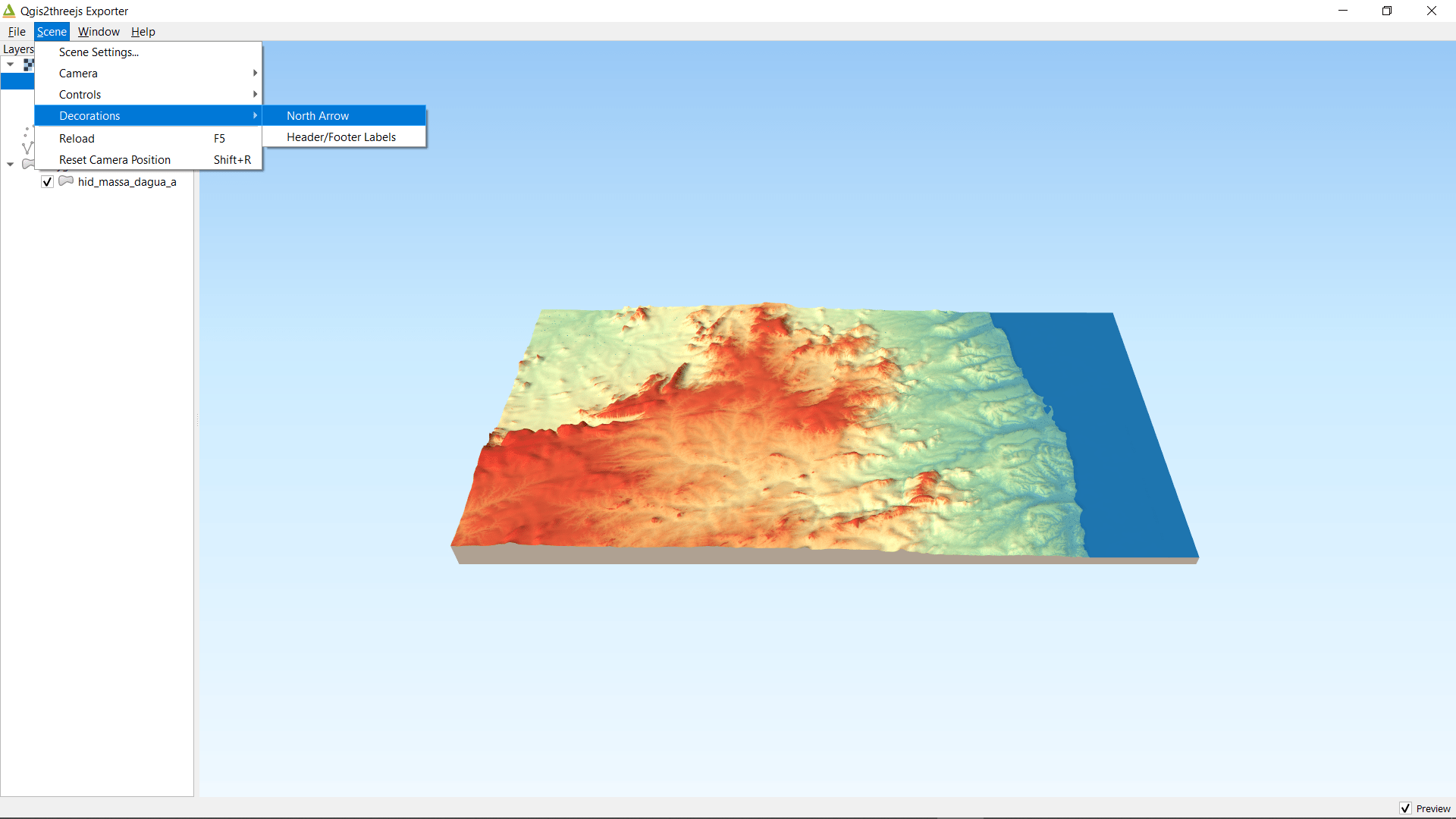1456x819 pixels.
Task: Select North Arrow decoration
Action: pyautogui.click(x=318, y=116)
